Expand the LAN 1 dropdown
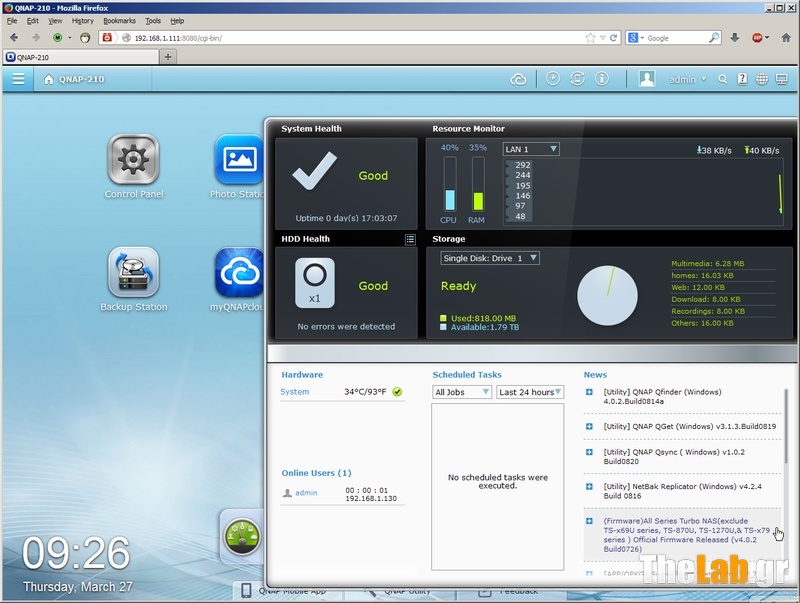The width and height of the screenshot is (800, 603). coord(531,149)
